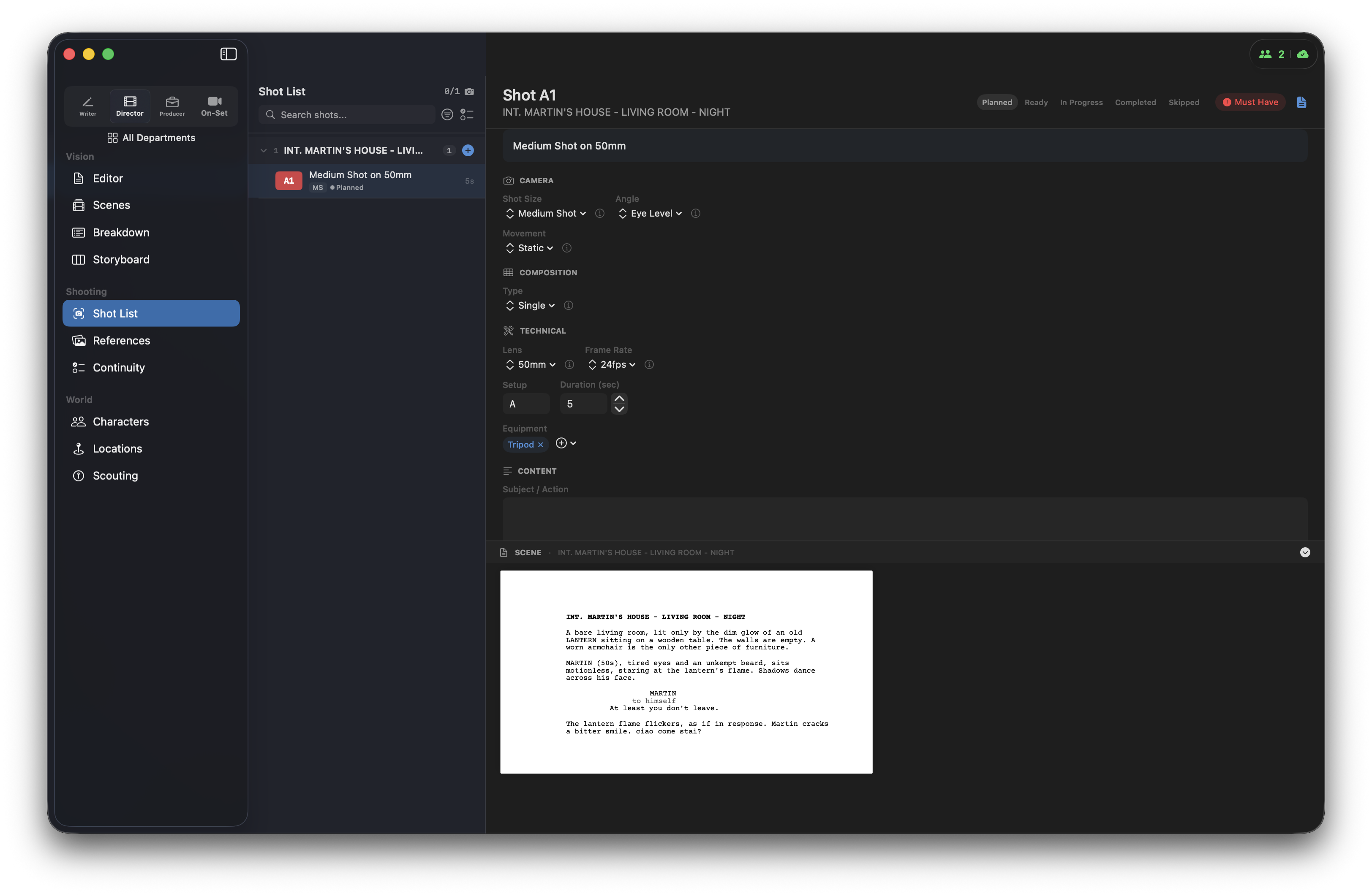Click the list view options icon

coord(467,115)
